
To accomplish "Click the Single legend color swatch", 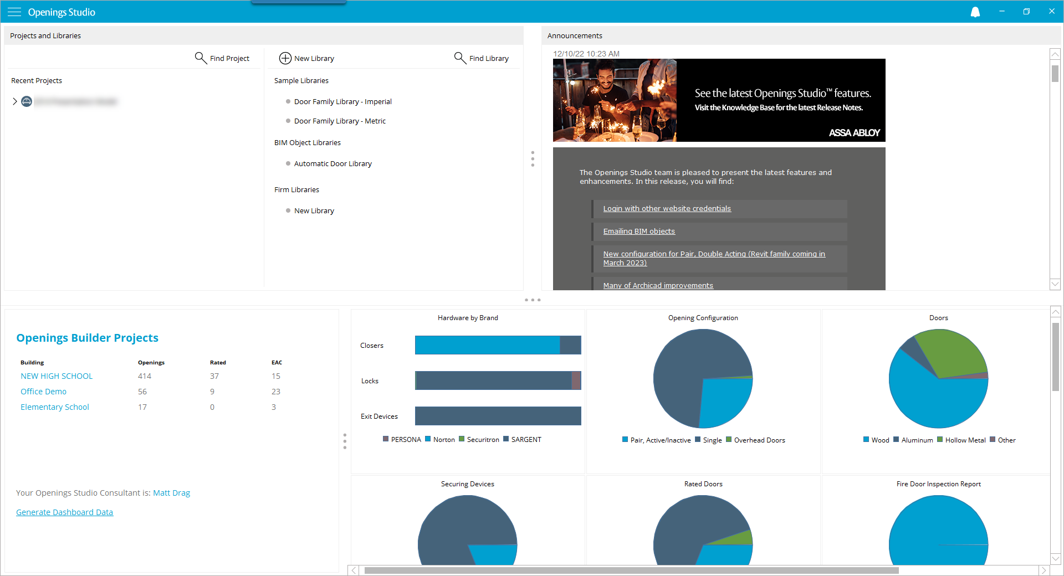I will 698,440.
